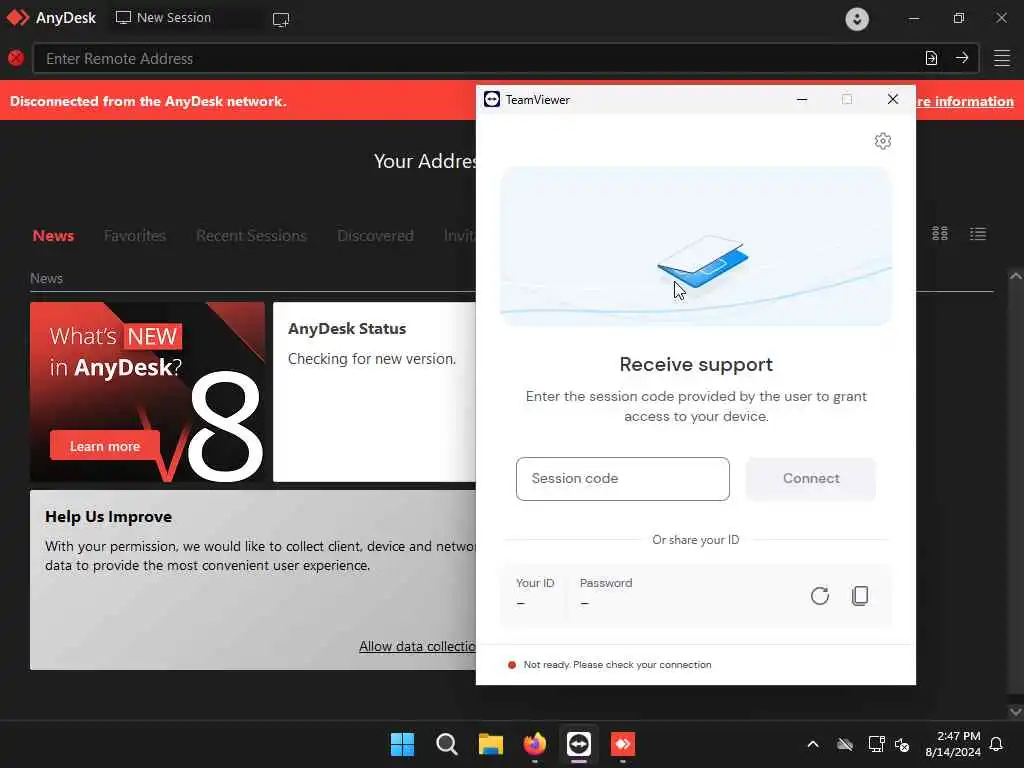This screenshot has height=768, width=1024.
Task: Open the notifications bell icon
Action: pyautogui.click(x=997, y=744)
